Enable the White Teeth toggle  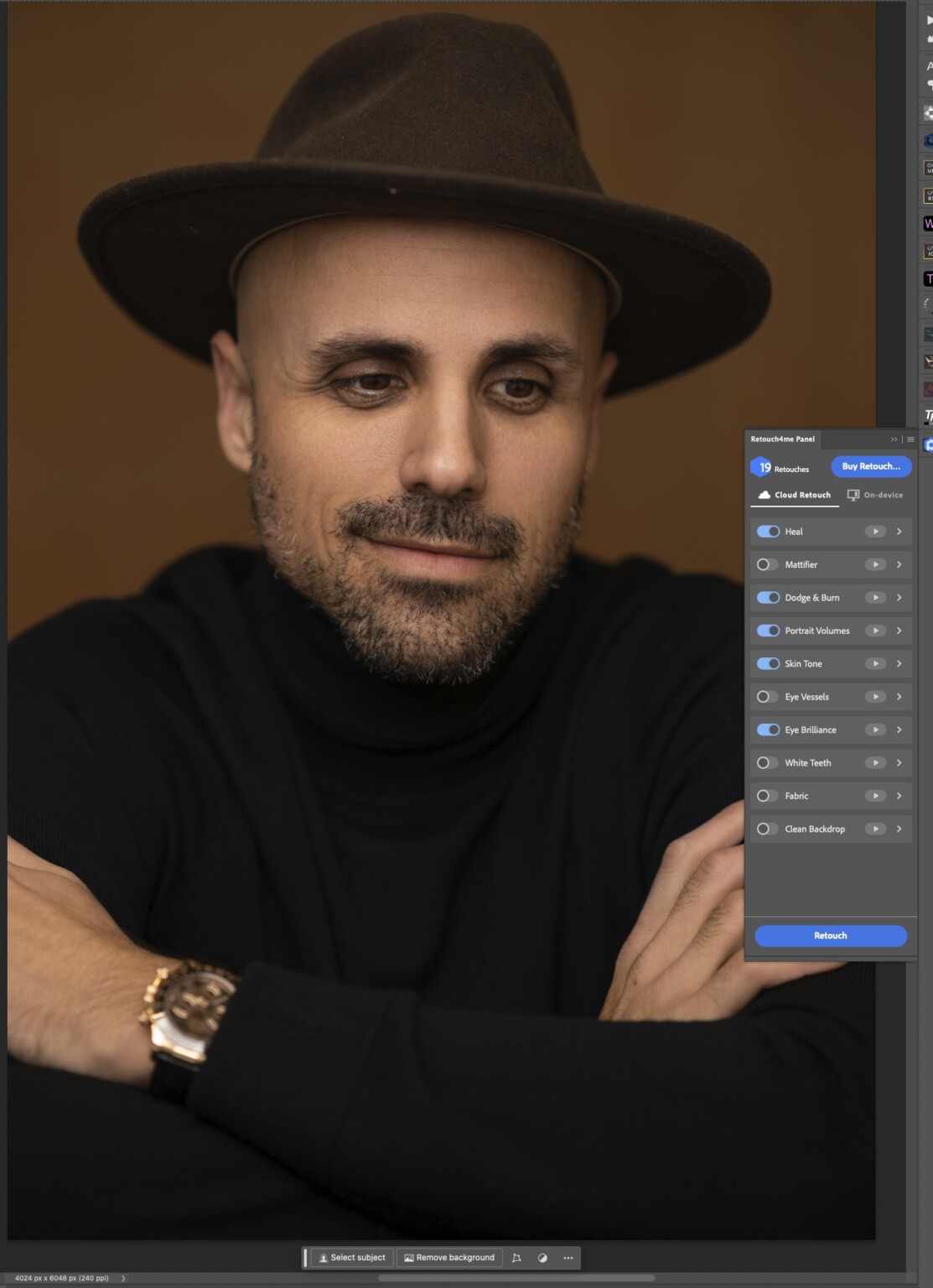[x=768, y=763]
